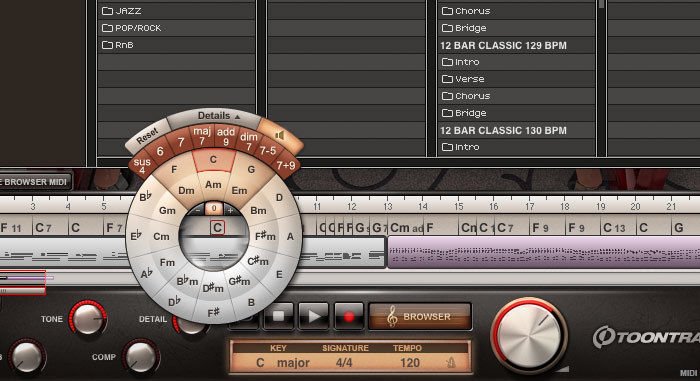Viewport: 700px width, 381px height.
Task: Select the 6 chord extension
Action: [160, 151]
